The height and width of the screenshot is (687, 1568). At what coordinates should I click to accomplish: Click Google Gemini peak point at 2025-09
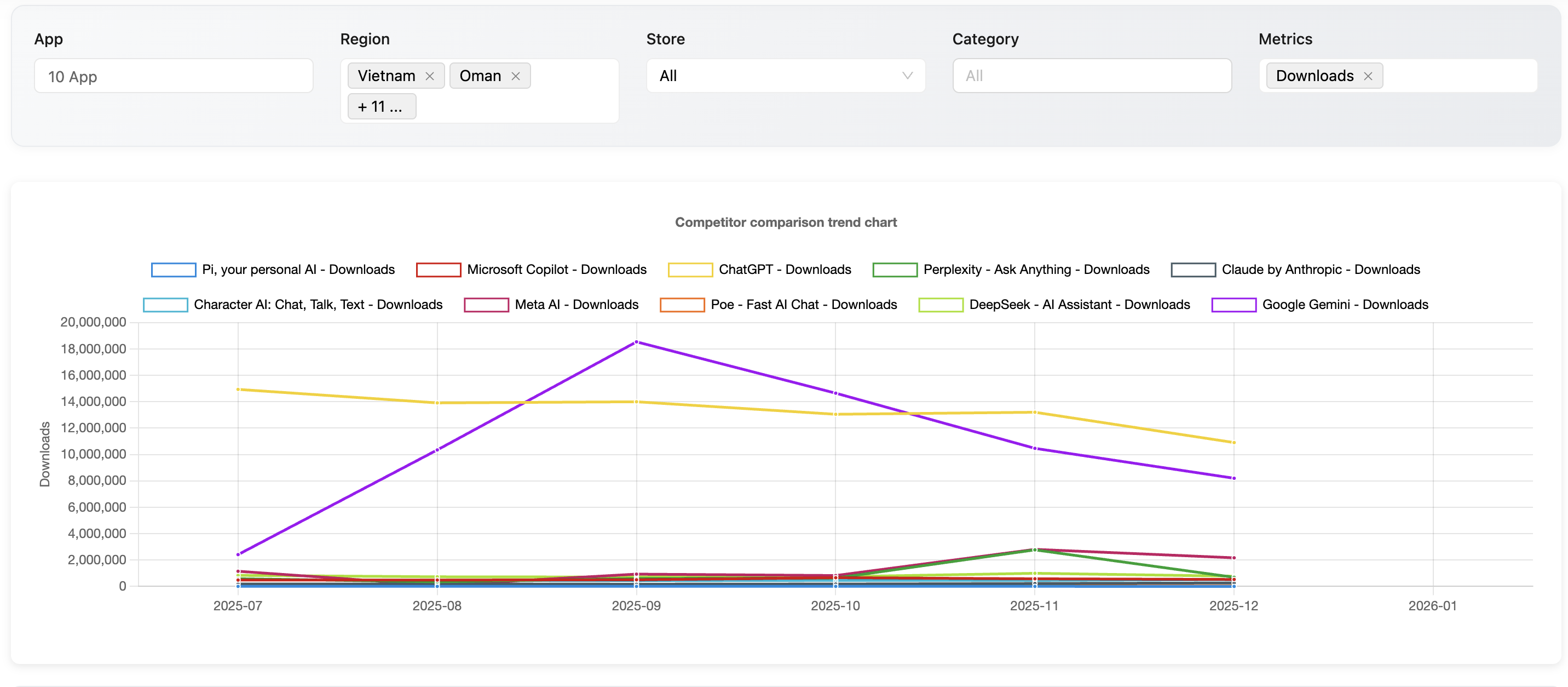pyautogui.click(x=636, y=342)
